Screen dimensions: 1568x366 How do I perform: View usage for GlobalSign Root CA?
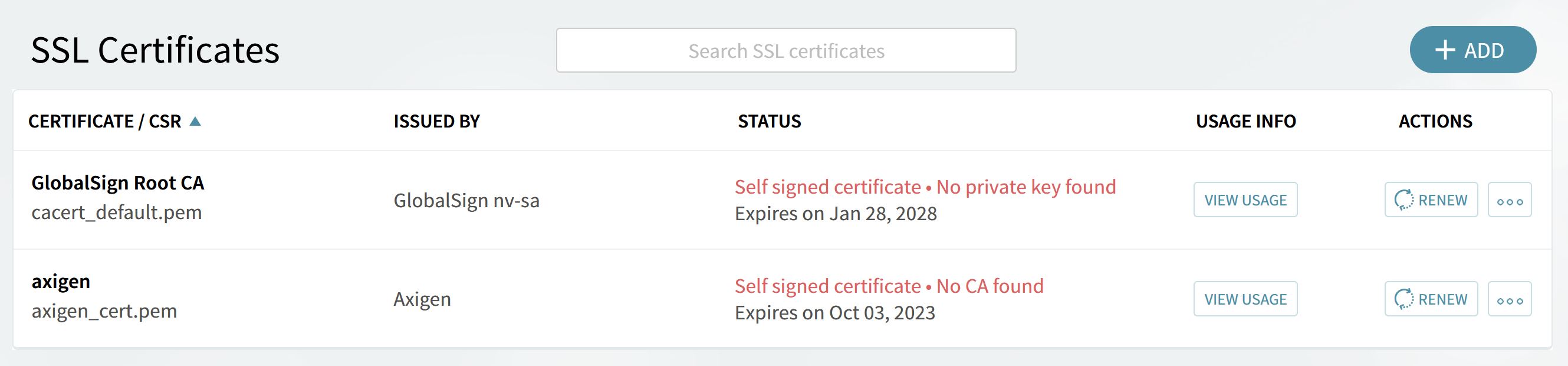pyautogui.click(x=1245, y=200)
